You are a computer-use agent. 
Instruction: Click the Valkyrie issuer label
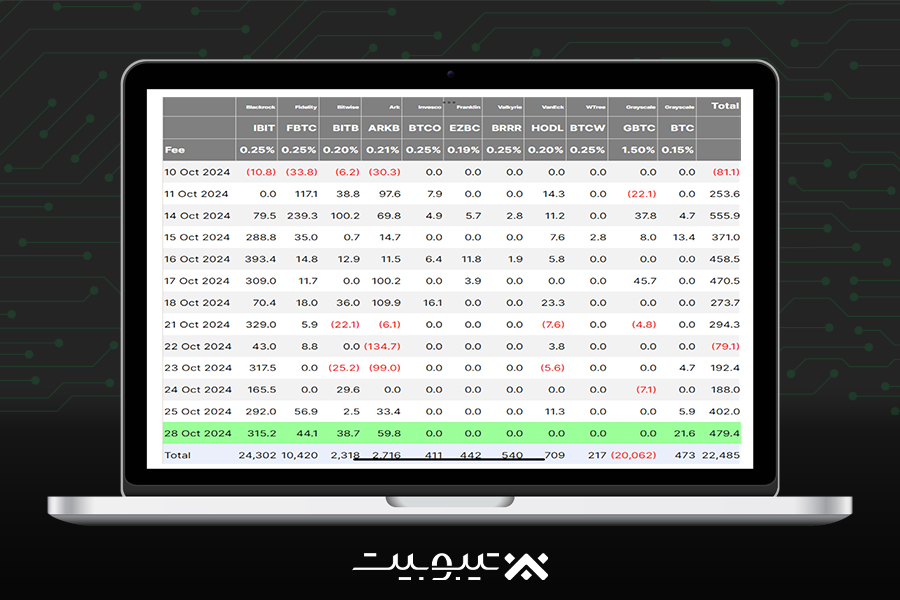pos(510,107)
